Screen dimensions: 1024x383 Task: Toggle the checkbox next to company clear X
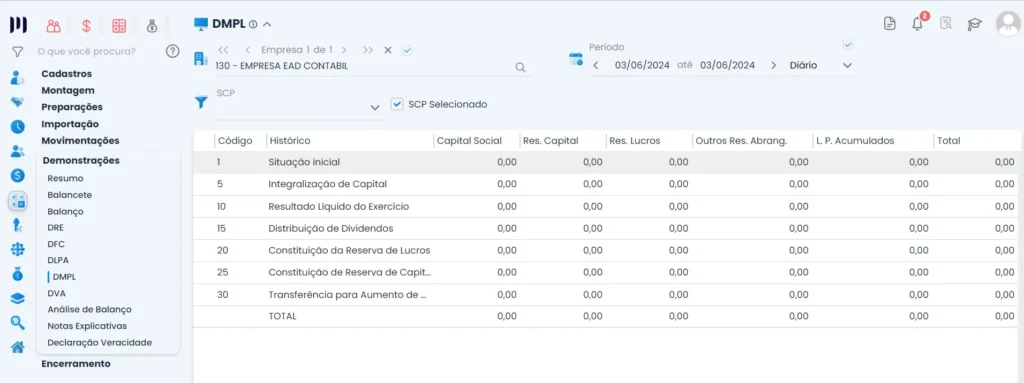[x=408, y=50]
